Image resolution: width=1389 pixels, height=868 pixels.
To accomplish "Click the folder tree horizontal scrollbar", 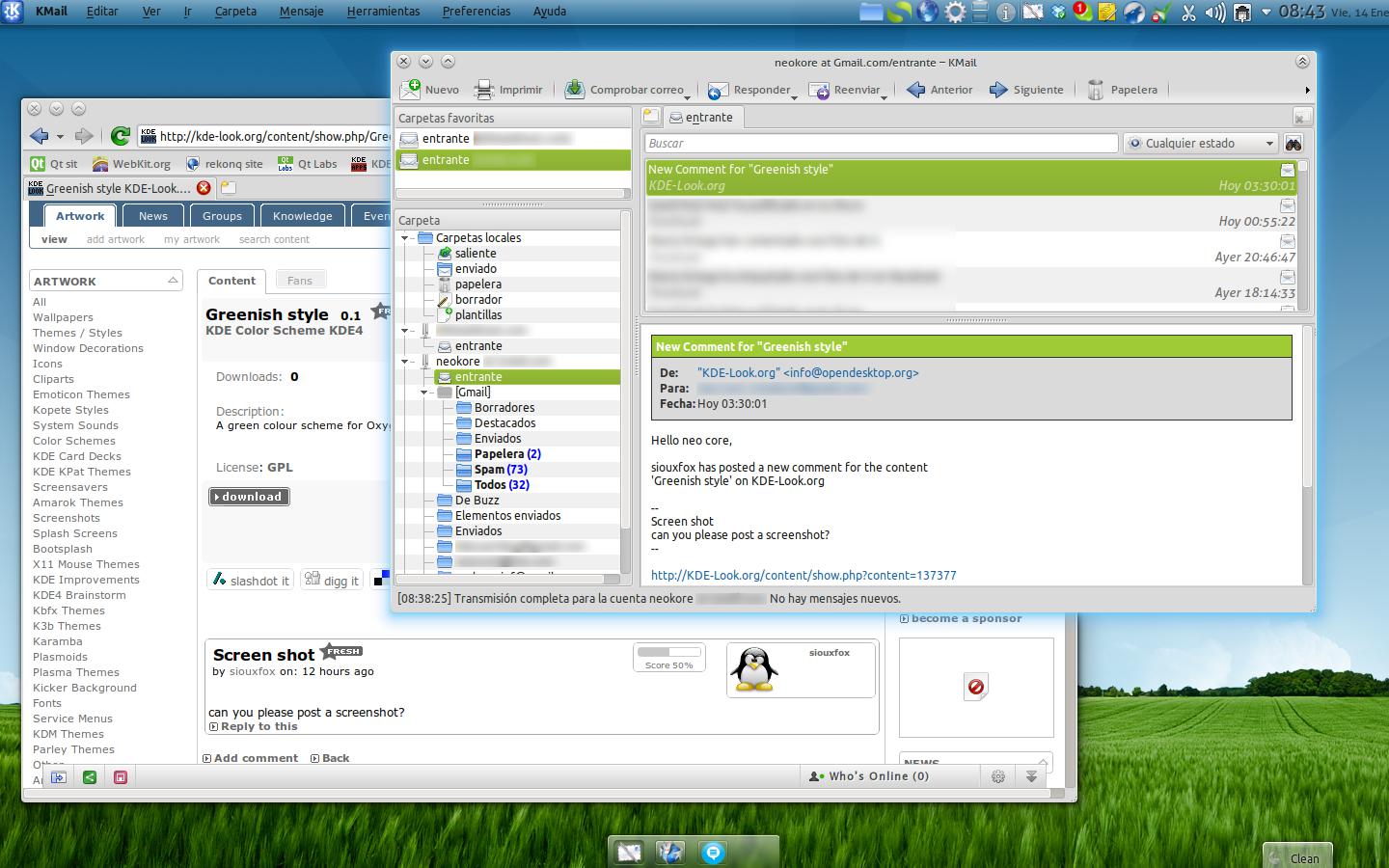I will coord(507,579).
